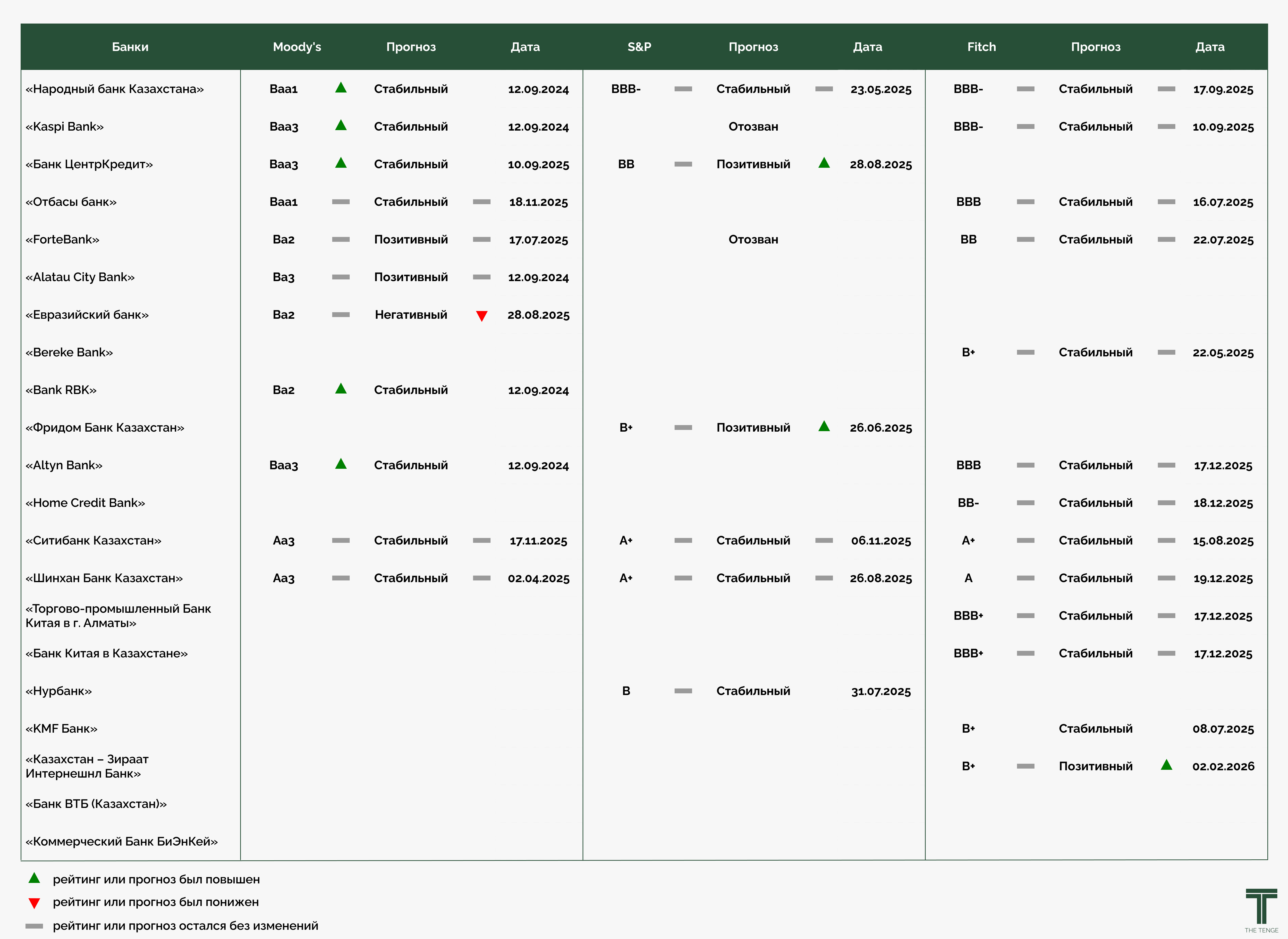The width and height of the screenshot is (1288, 939).
Task: Click green arrow beside Bank RBK's Ba2 rating
Action: (341, 389)
